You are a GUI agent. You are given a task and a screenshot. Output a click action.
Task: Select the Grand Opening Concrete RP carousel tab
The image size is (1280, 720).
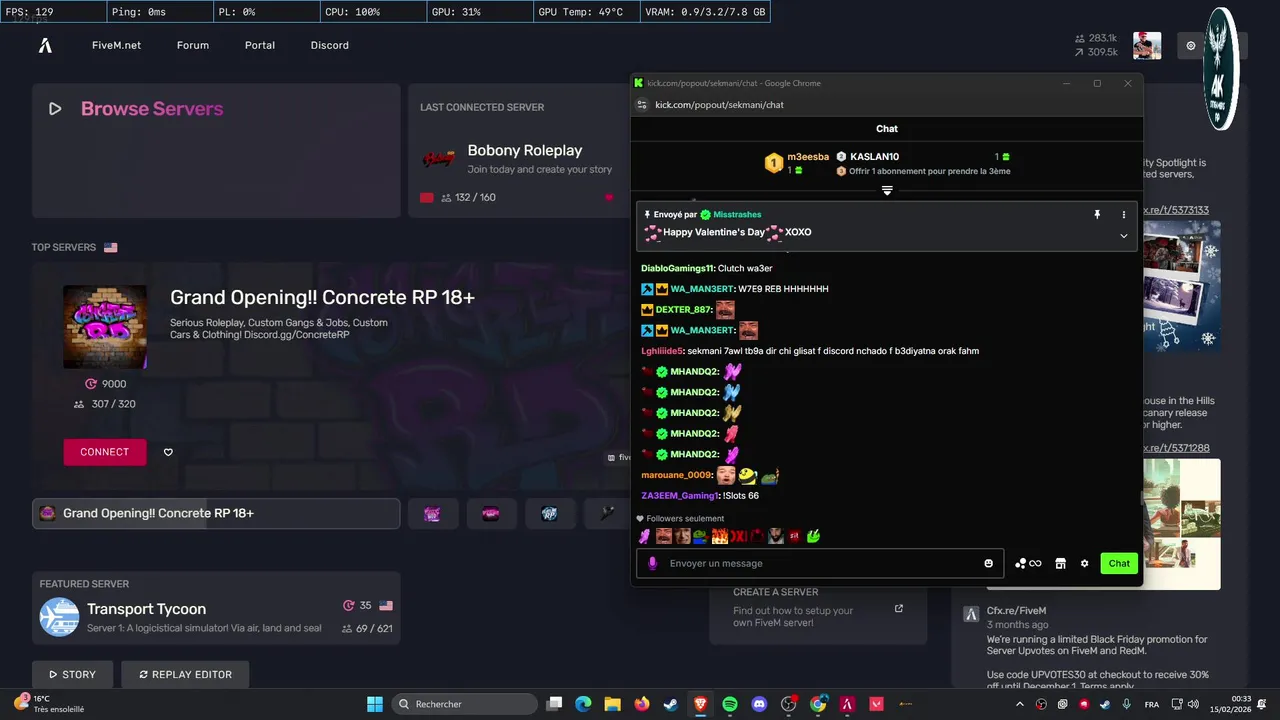pos(216,513)
